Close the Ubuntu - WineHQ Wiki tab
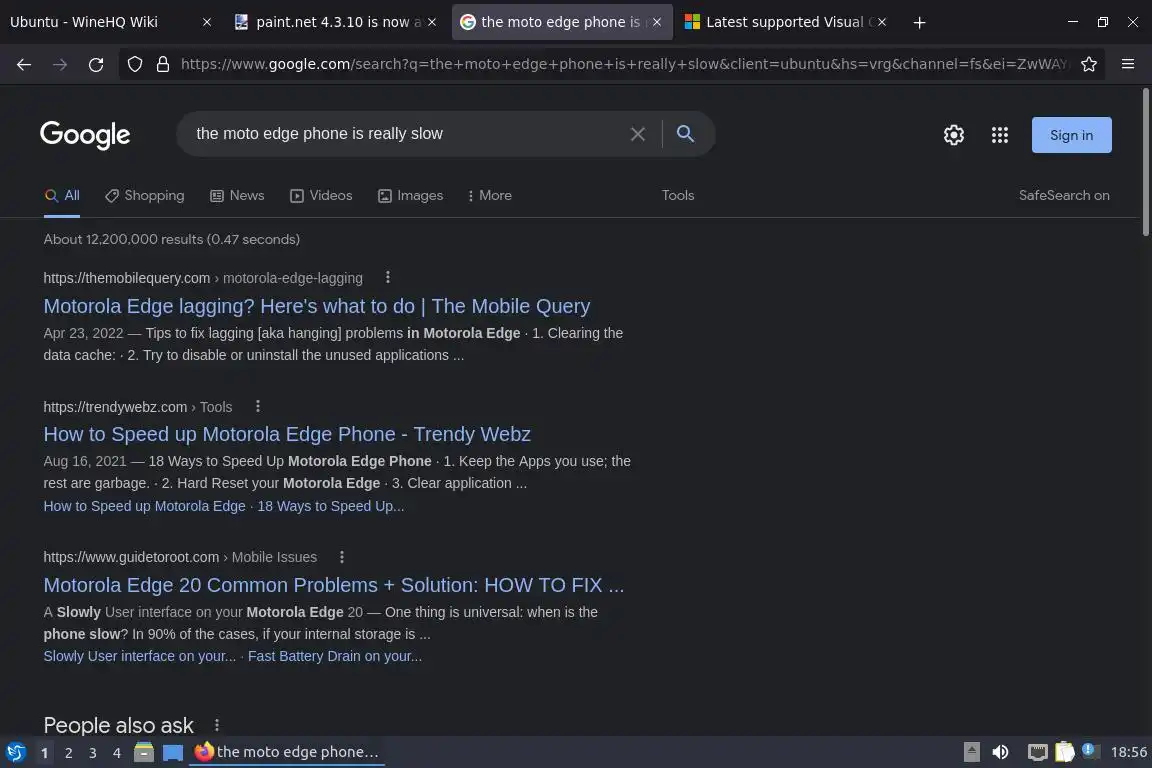1152x768 pixels. coord(206,23)
